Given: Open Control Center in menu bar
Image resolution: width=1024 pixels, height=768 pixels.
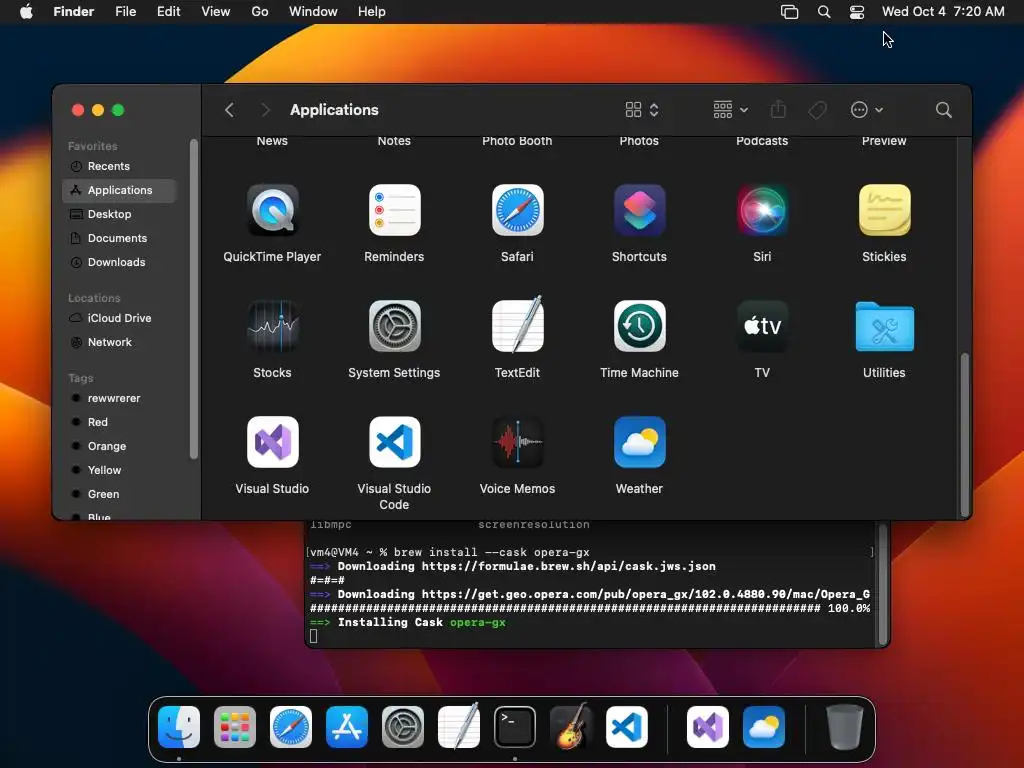Looking at the screenshot, I should click(857, 12).
